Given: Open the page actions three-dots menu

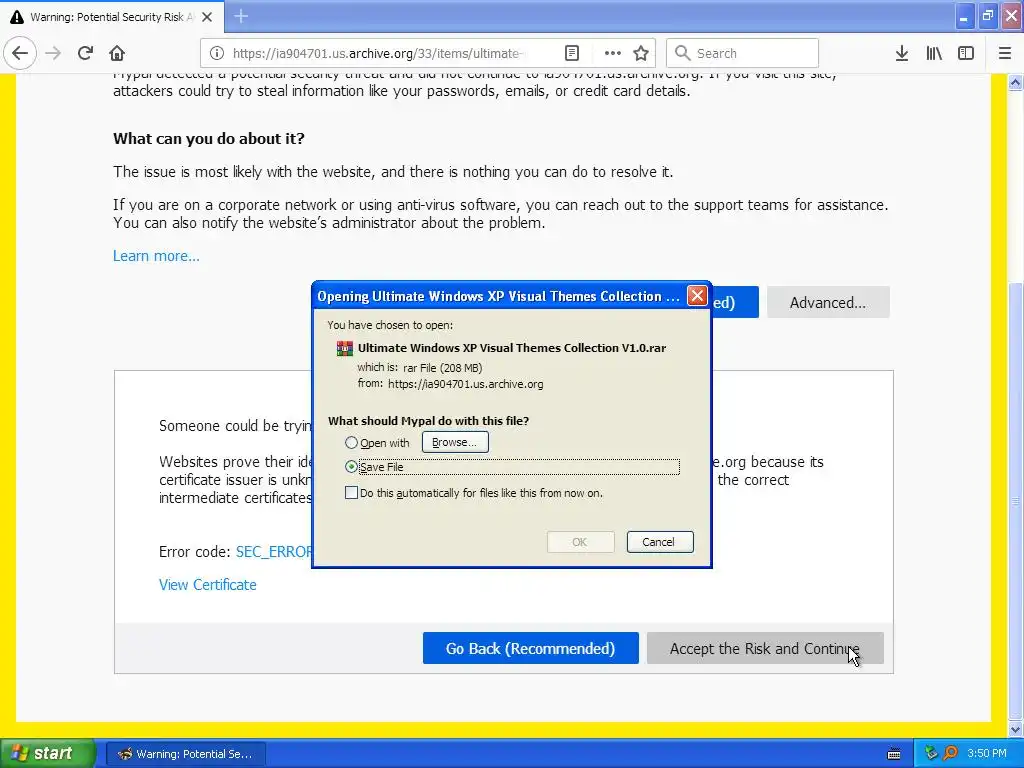Looking at the screenshot, I should (x=613, y=53).
